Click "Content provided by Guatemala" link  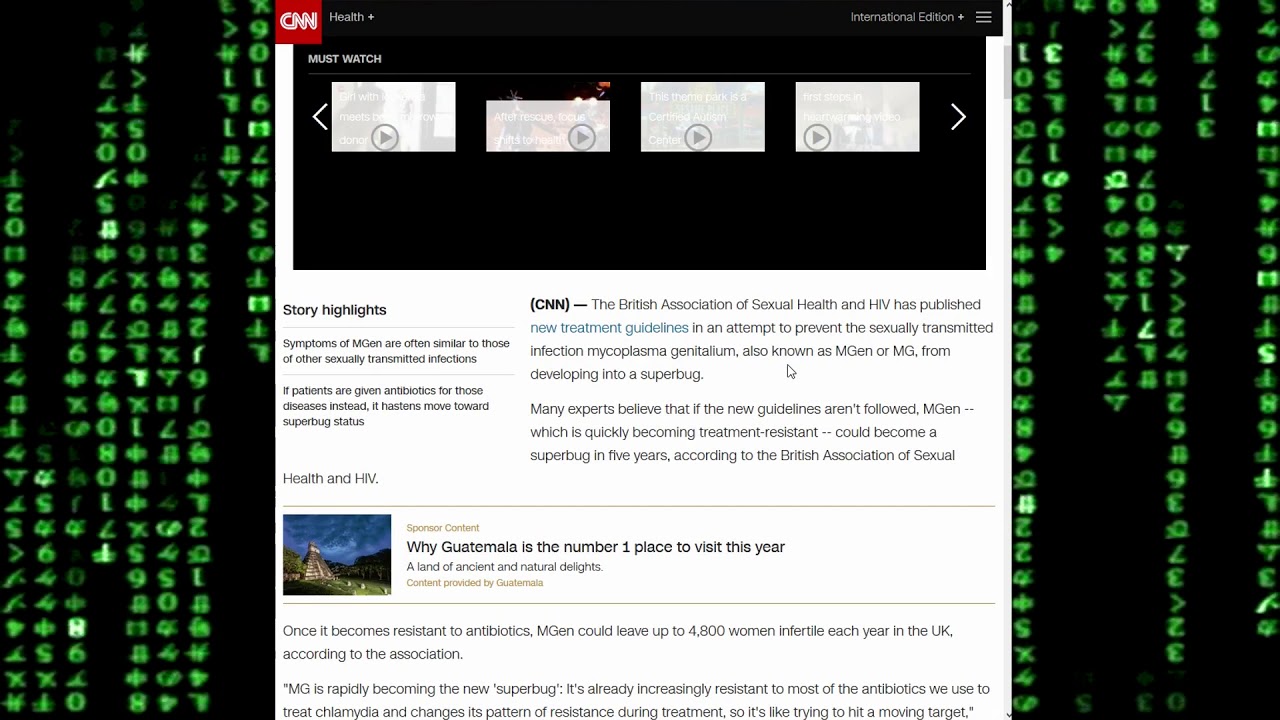pyautogui.click(x=474, y=583)
